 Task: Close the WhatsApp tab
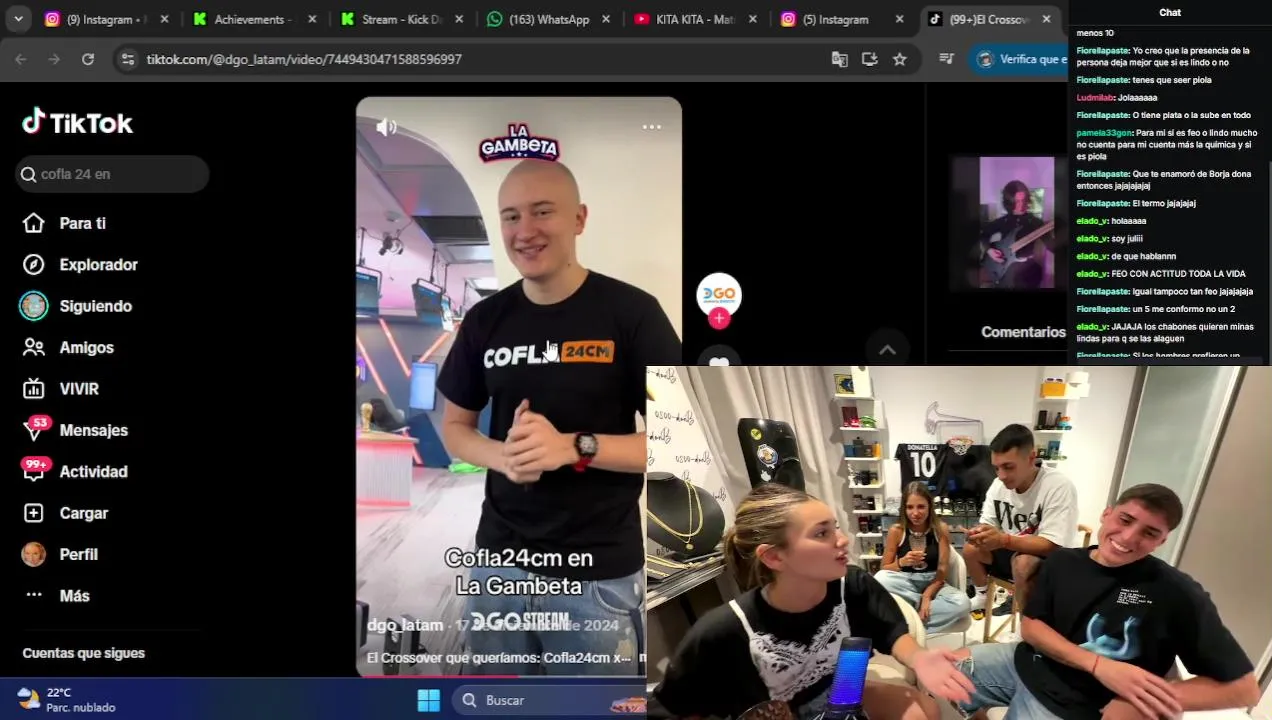(x=606, y=19)
